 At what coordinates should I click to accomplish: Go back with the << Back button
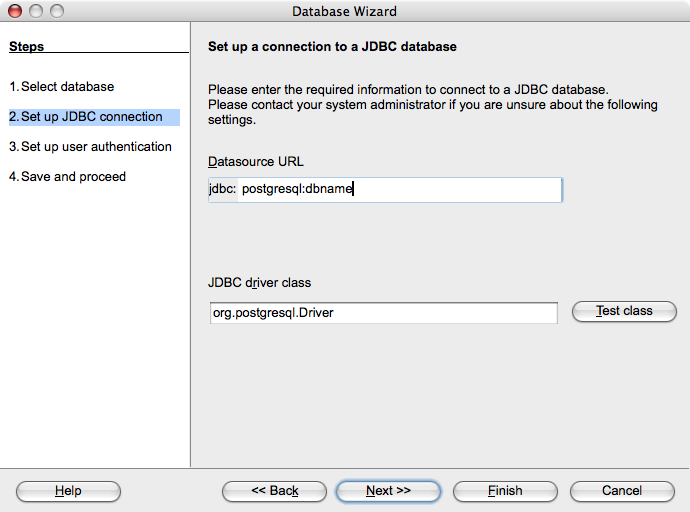[274, 491]
